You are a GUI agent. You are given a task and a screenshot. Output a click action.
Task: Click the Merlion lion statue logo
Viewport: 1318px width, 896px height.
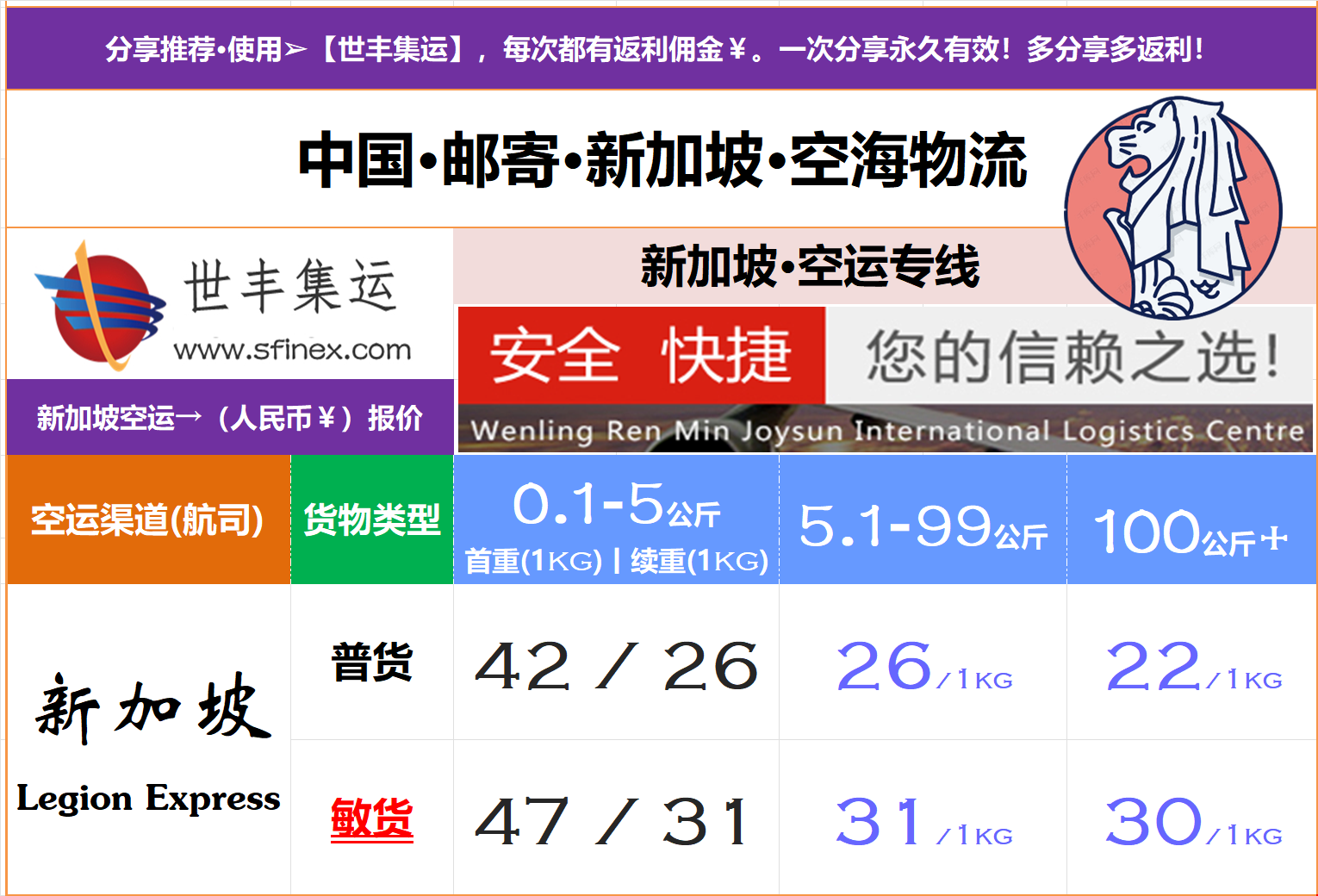pyautogui.click(x=1173, y=208)
